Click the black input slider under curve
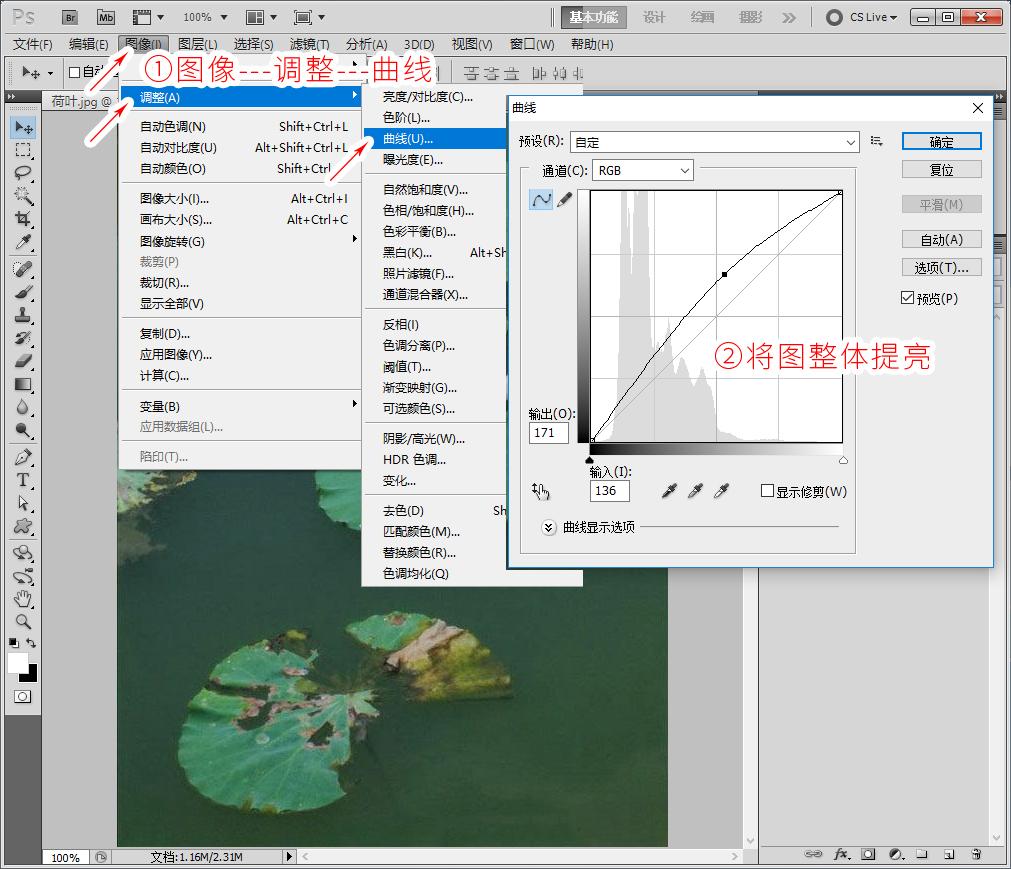This screenshot has width=1011, height=869. coord(589,460)
